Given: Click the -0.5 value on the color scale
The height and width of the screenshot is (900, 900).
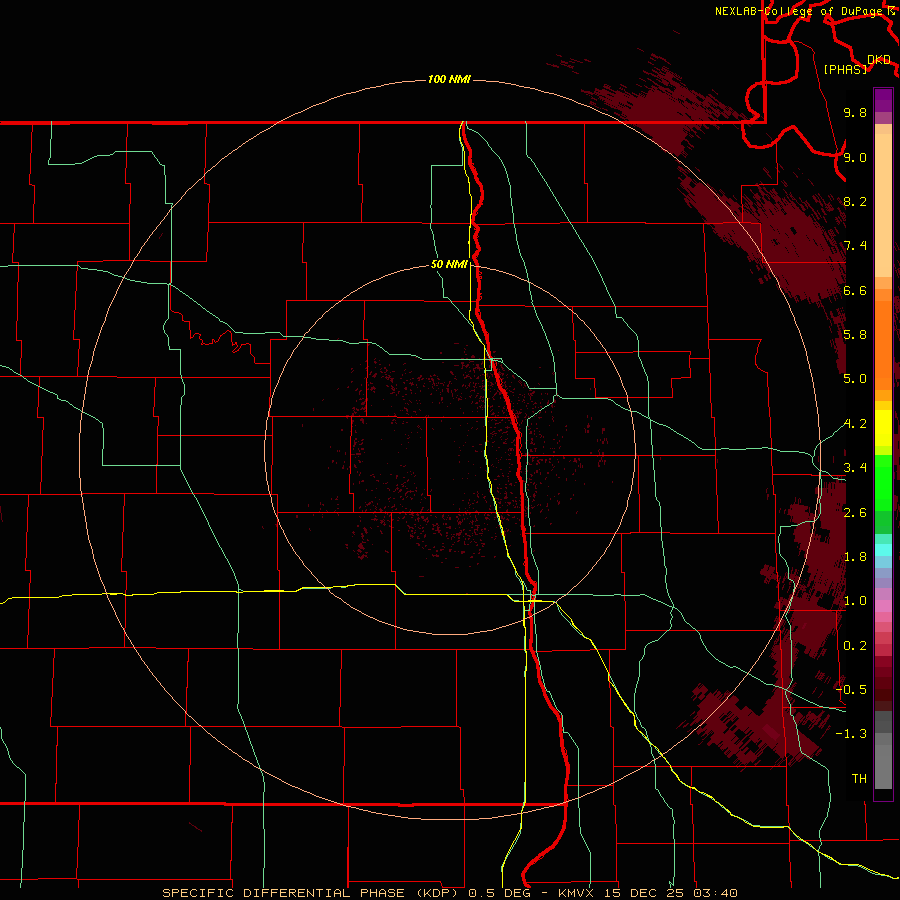Looking at the screenshot, I should (x=851, y=690).
